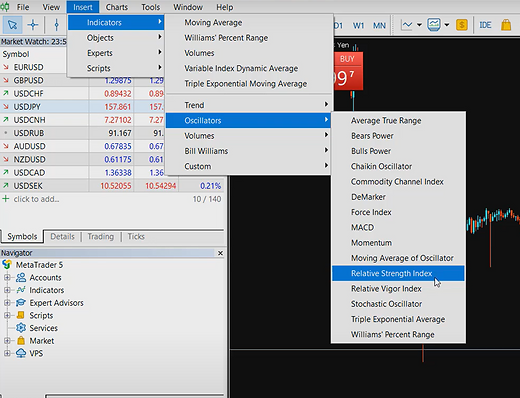520x398 pixels.
Task: Click the yellow dollar trading icon
Action: (x=462, y=25)
